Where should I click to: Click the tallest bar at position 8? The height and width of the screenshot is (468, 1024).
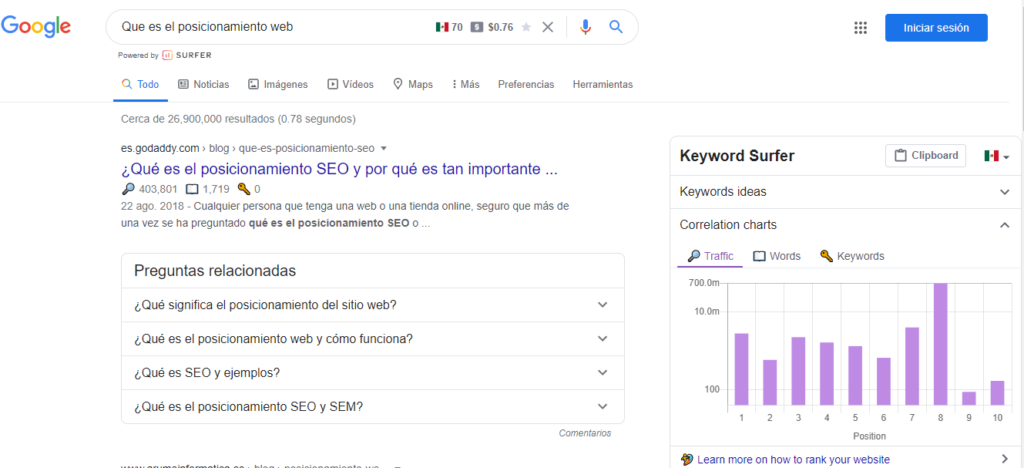(x=941, y=345)
